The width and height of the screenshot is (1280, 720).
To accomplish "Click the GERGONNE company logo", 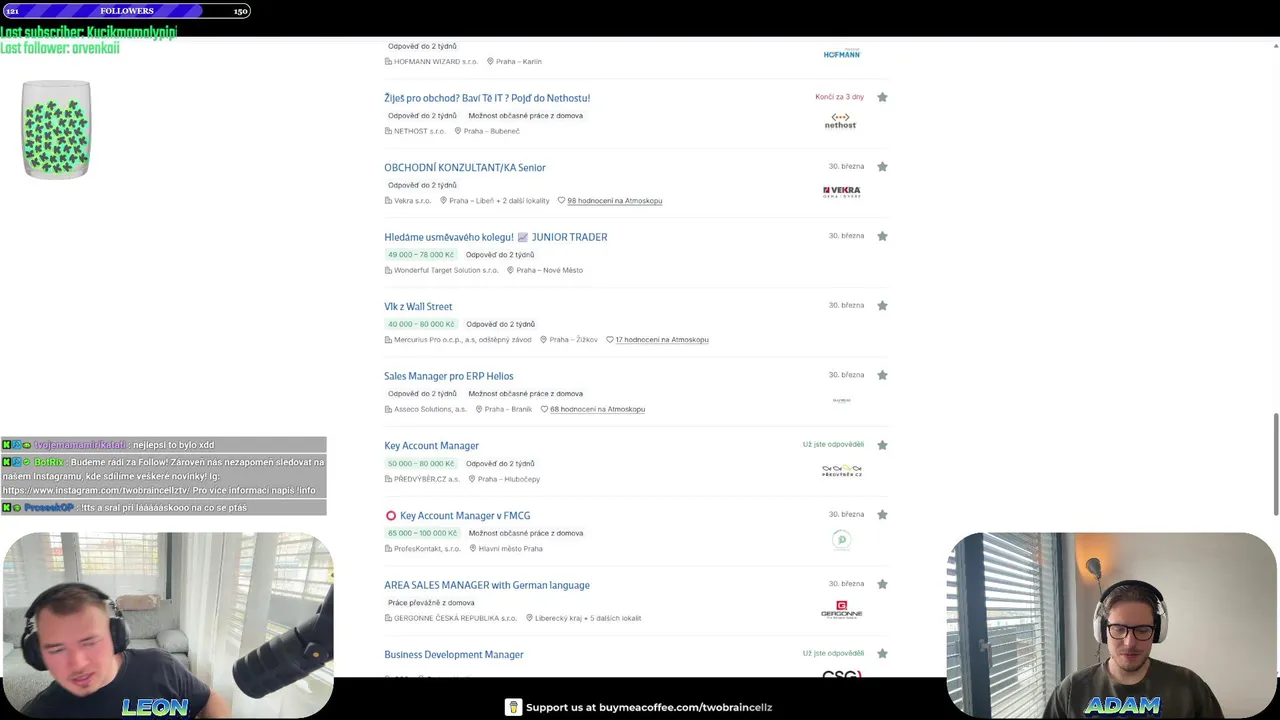I will point(841,609).
